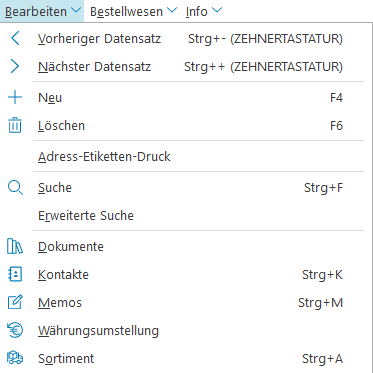Click the right chevron icon for next record
373x373 pixels.
(15, 67)
